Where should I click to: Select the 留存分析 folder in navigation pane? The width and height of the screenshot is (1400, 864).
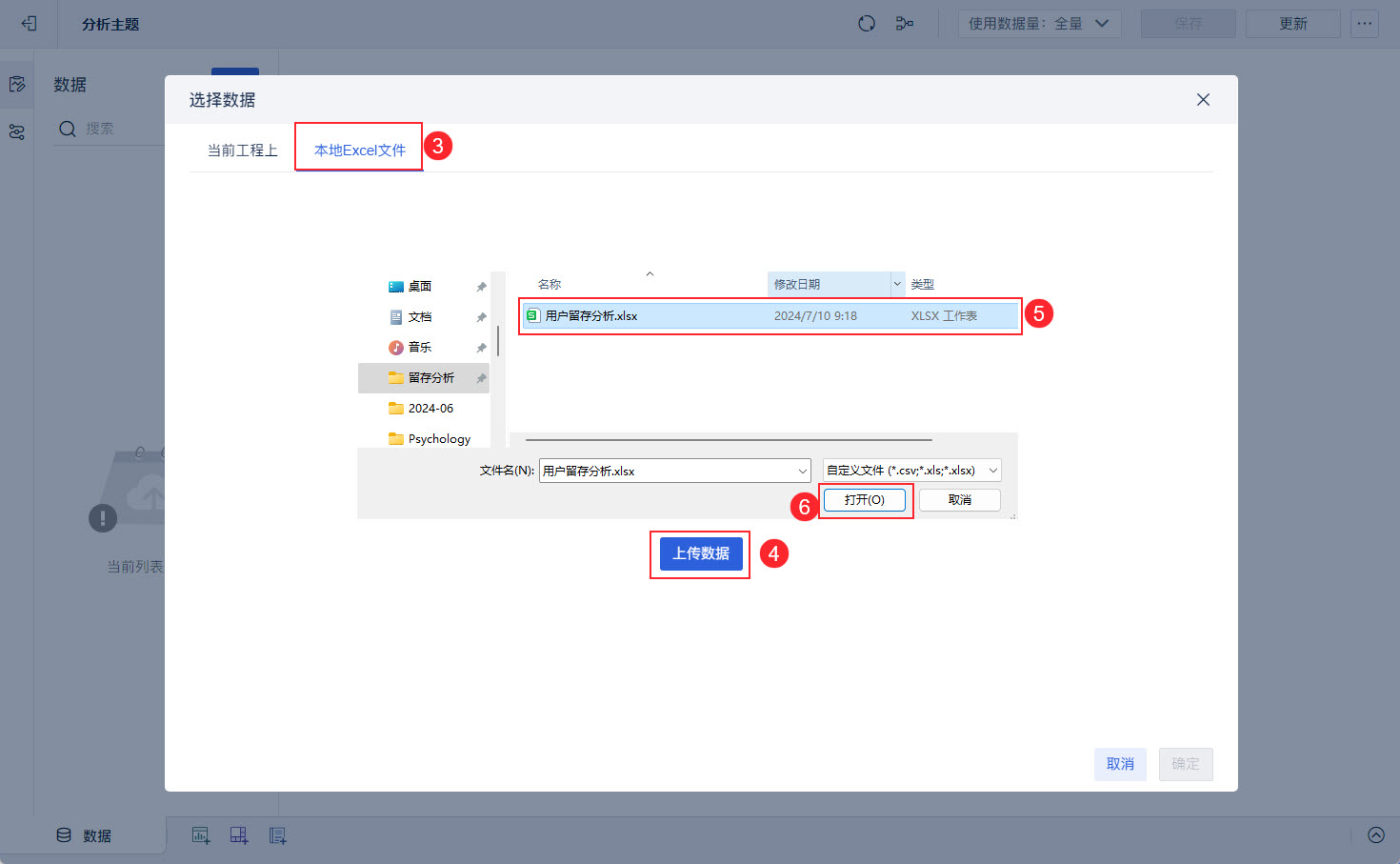(424, 378)
